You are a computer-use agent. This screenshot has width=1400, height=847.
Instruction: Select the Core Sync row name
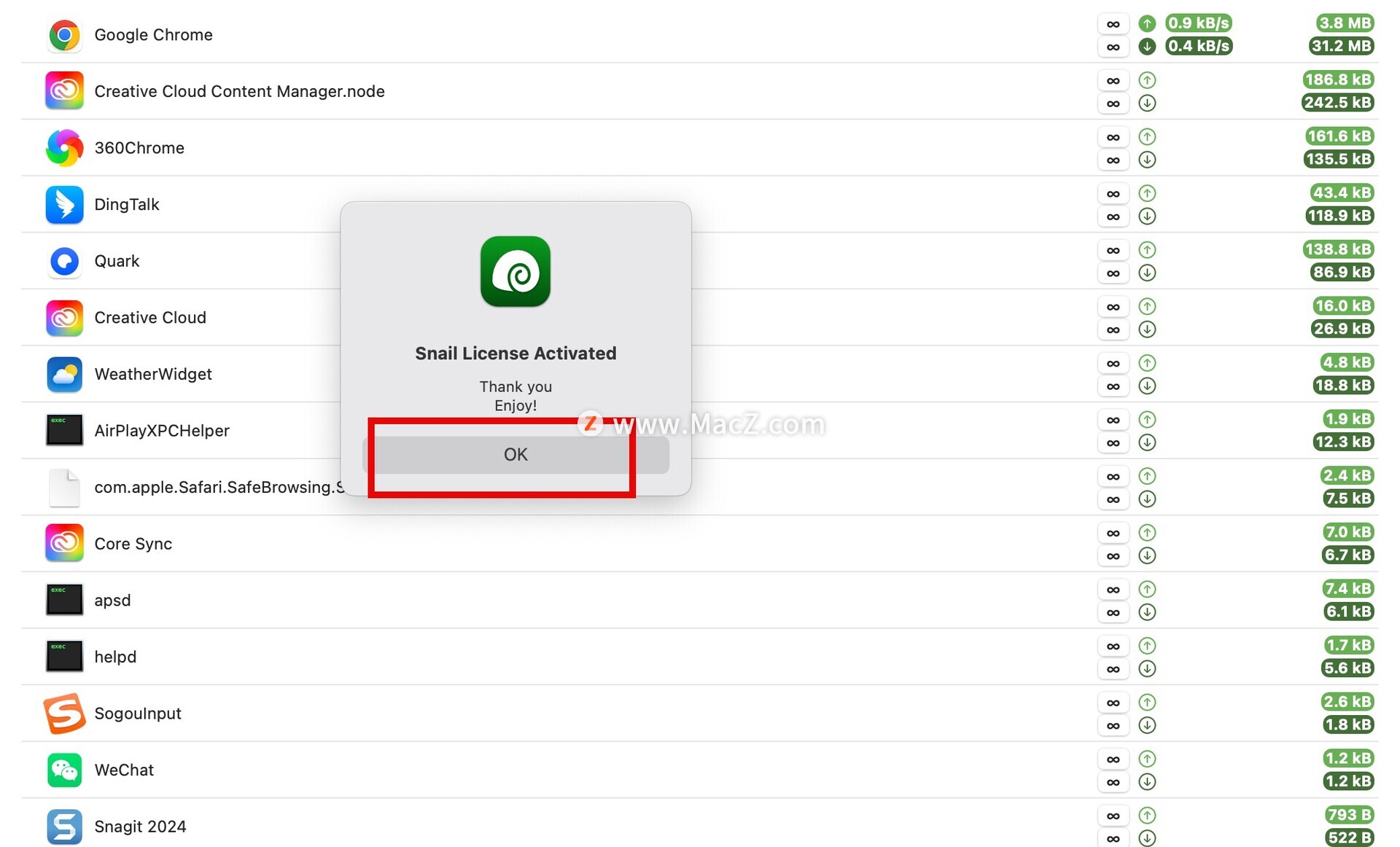click(x=133, y=544)
